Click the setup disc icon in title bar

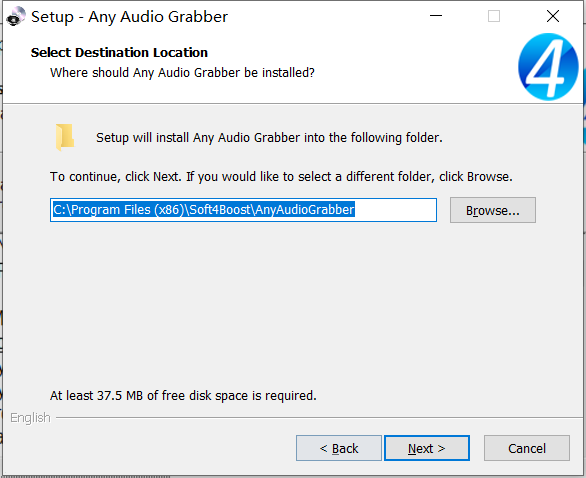tap(16, 17)
